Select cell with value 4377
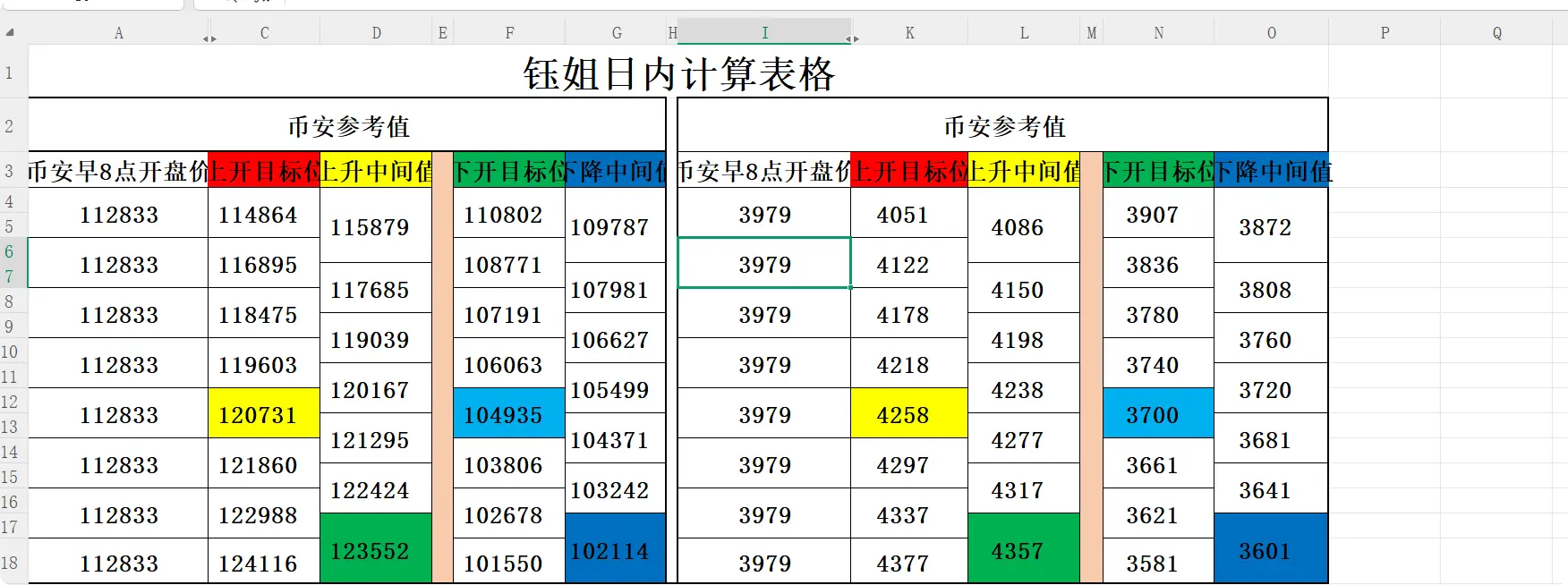 909,562
